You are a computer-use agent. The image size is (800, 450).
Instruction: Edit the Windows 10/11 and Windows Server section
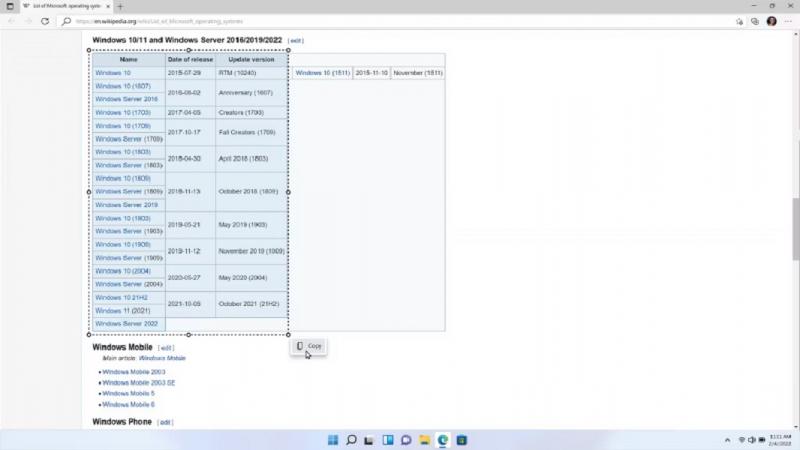pyautogui.click(x=296, y=40)
